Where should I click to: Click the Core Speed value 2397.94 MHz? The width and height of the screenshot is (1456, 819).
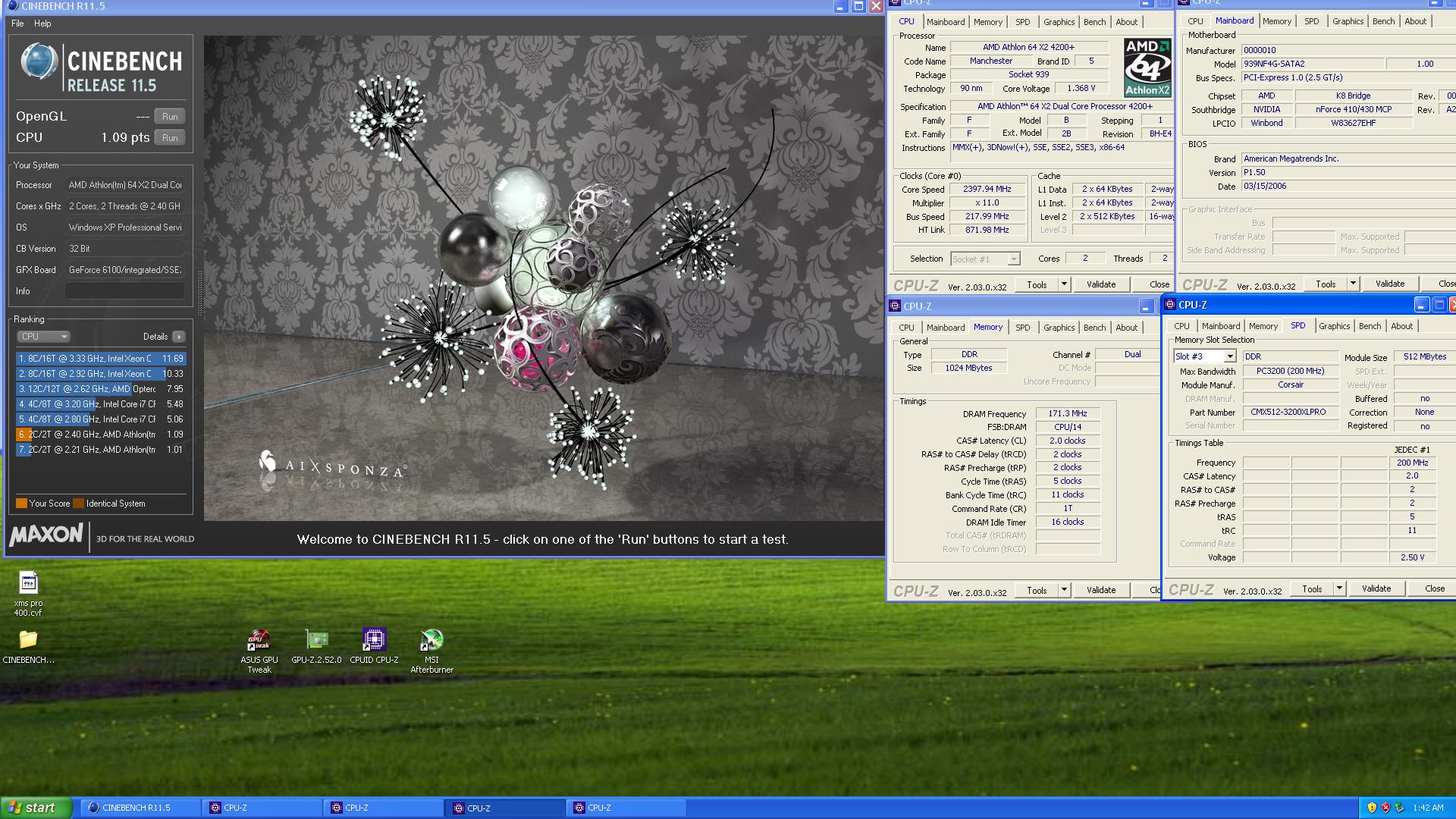click(x=987, y=190)
